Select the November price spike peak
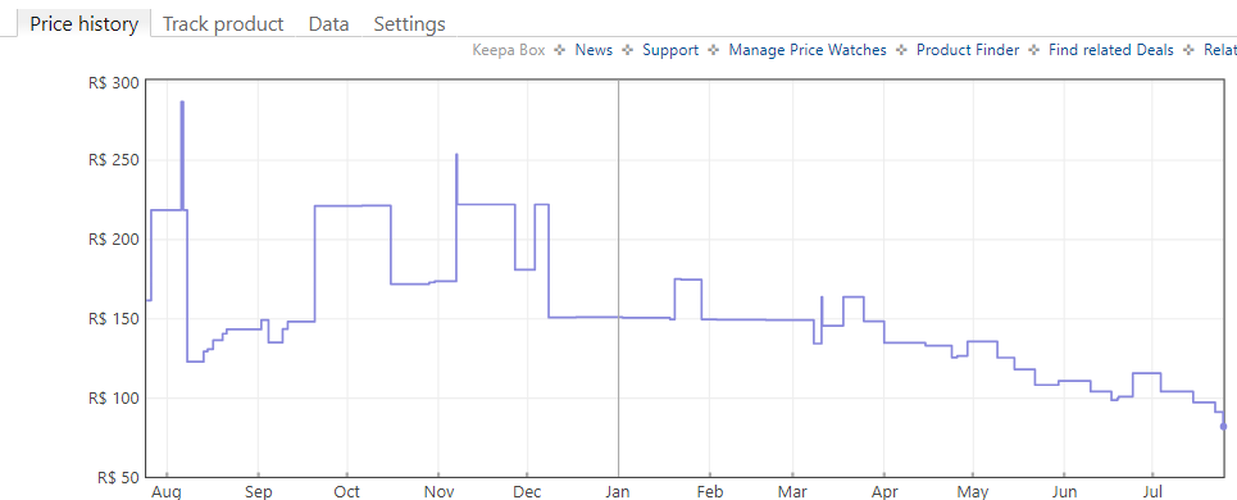This screenshot has height=500, width=1237. click(x=457, y=155)
